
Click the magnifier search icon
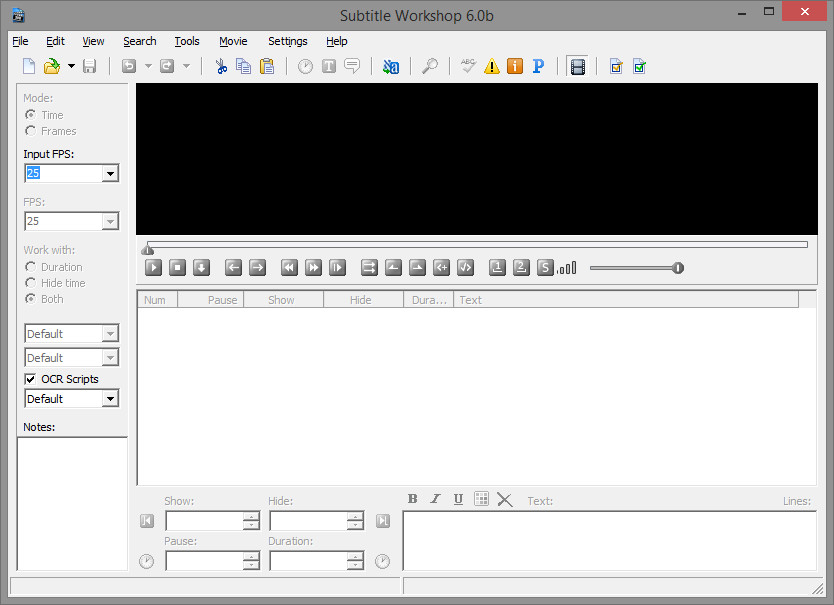click(x=429, y=67)
